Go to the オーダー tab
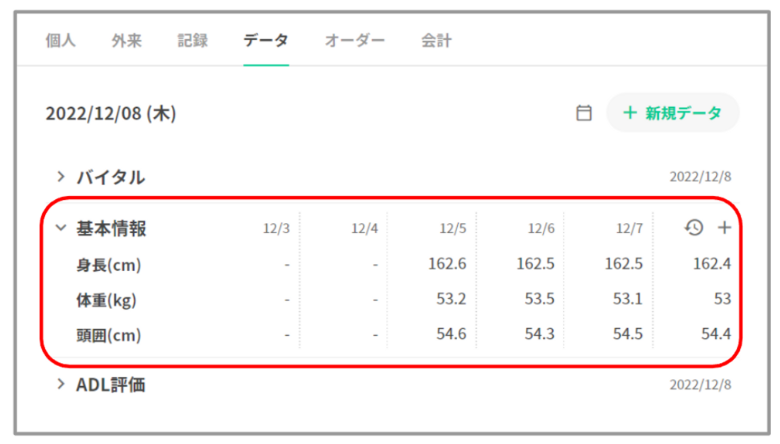780x444 pixels. click(354, 41)
